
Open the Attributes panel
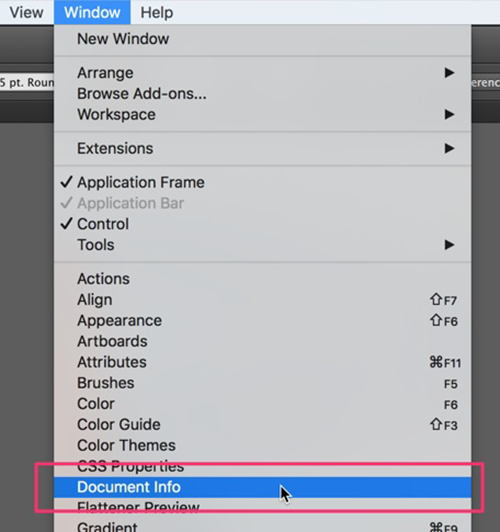coord(262,362)
